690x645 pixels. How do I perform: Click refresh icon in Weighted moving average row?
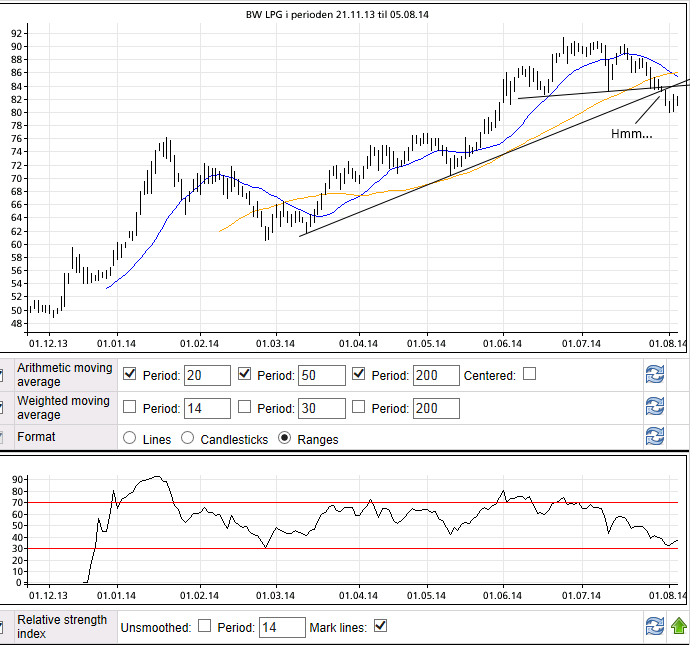coord(654,407)
